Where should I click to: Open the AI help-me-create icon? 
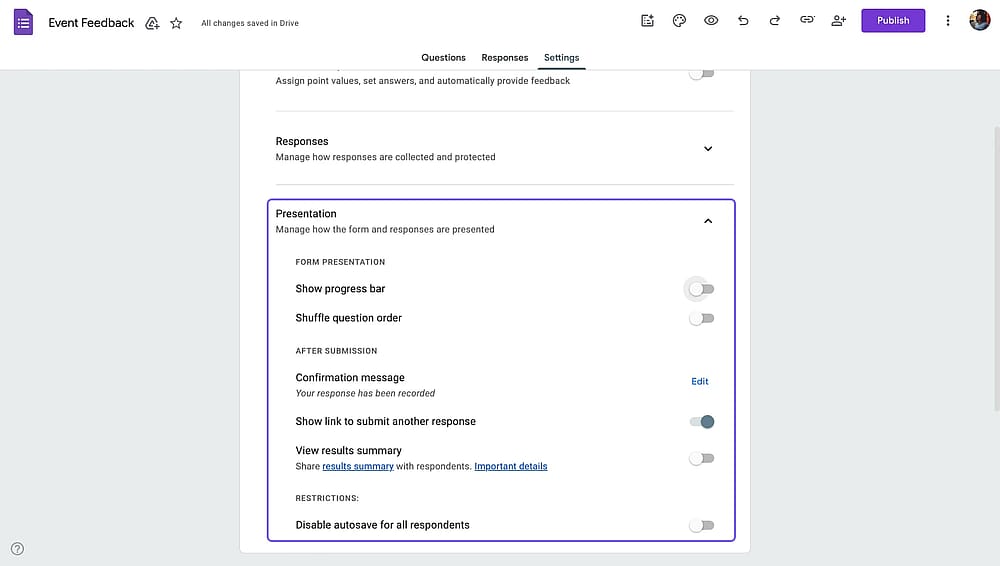(x=647, y=20)
